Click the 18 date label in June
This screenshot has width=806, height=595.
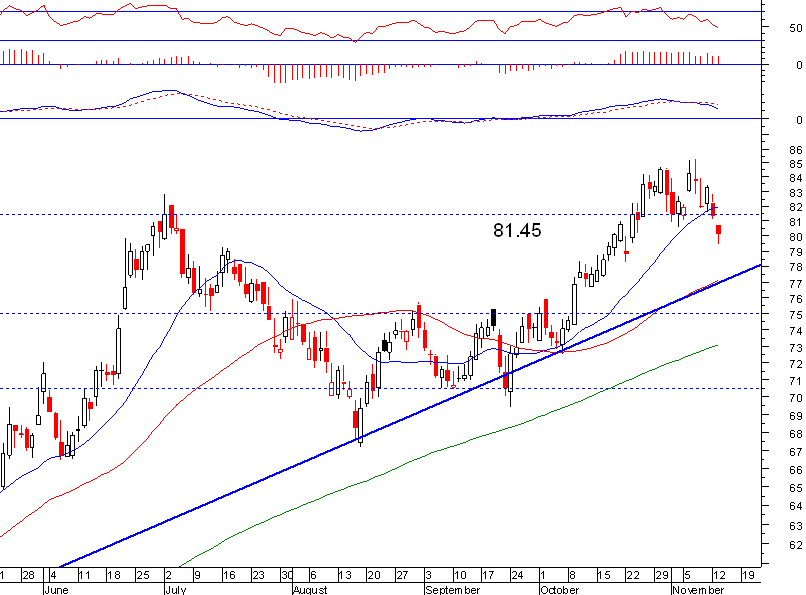pos(113,575)
